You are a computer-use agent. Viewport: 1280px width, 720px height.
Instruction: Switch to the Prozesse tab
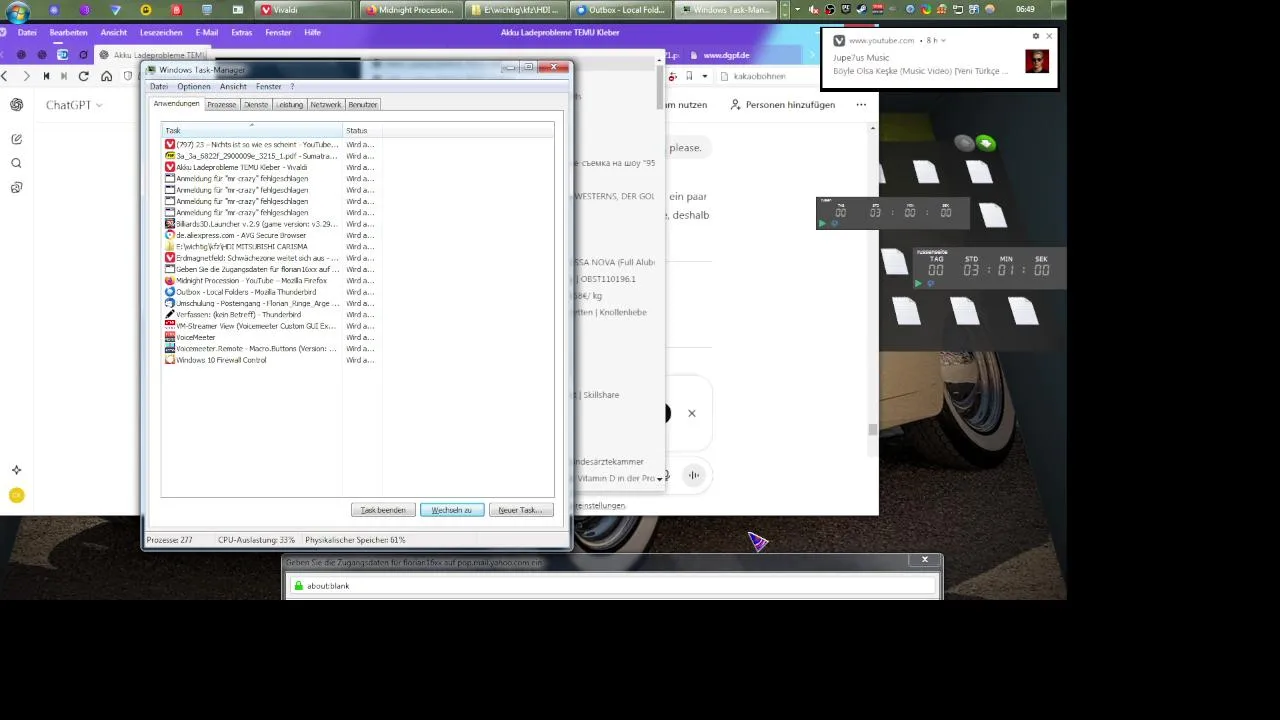click(x=222, y=104)
